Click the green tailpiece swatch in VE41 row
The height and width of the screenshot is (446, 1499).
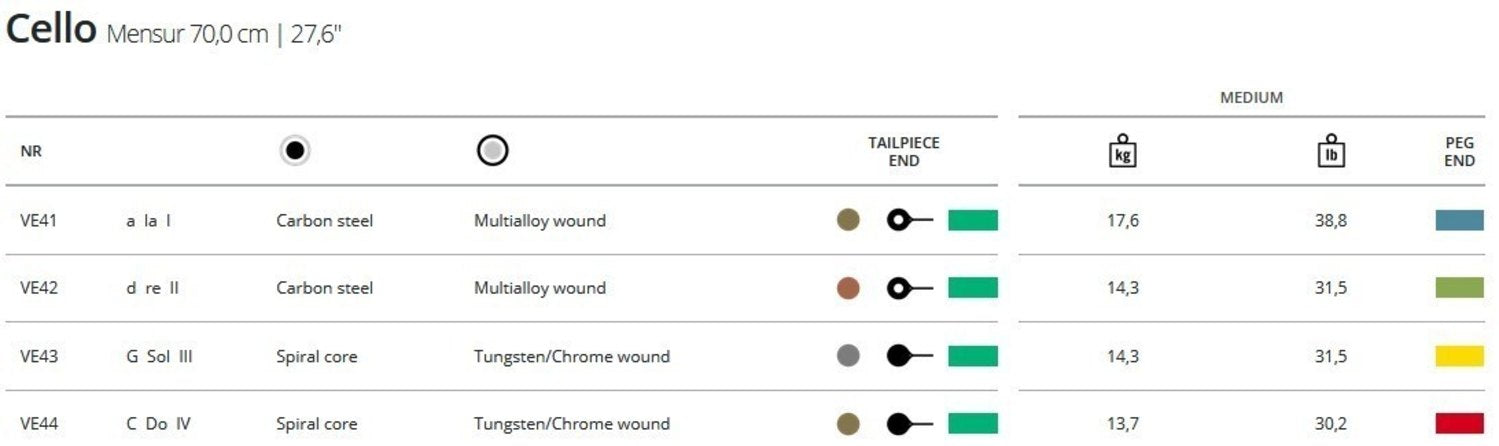[x=972, y=220]
